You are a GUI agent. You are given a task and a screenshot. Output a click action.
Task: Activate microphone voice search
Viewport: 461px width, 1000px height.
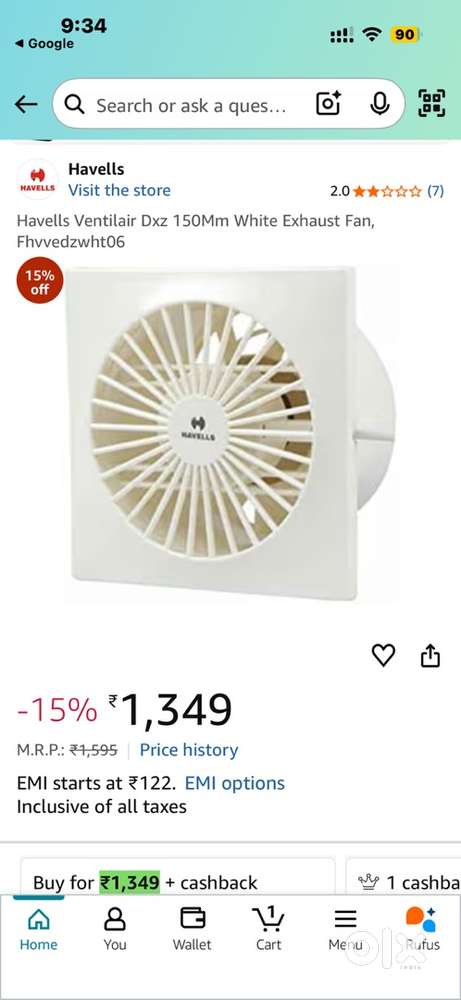379,103
